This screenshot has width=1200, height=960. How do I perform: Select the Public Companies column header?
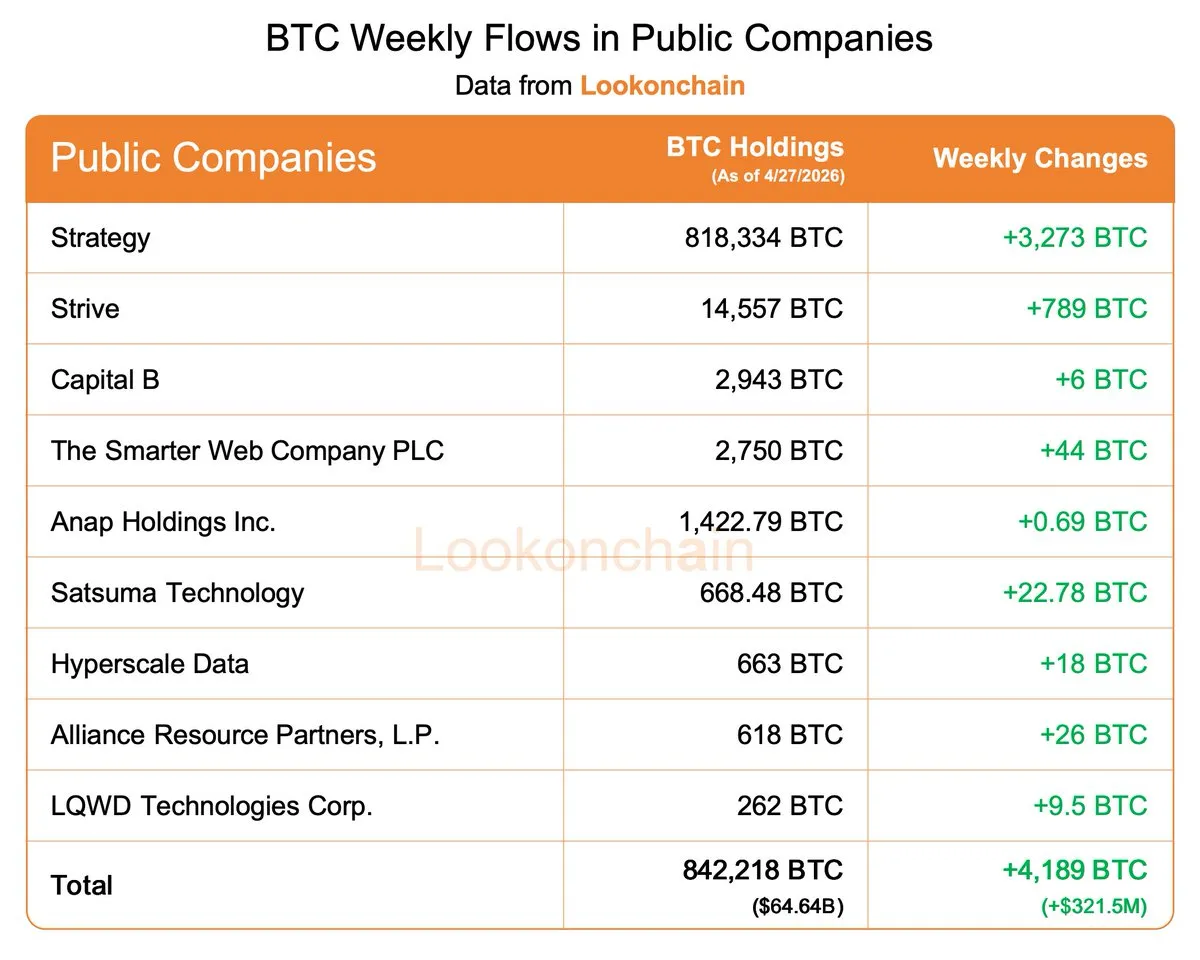pyautogui.click(x=213, y=158)
